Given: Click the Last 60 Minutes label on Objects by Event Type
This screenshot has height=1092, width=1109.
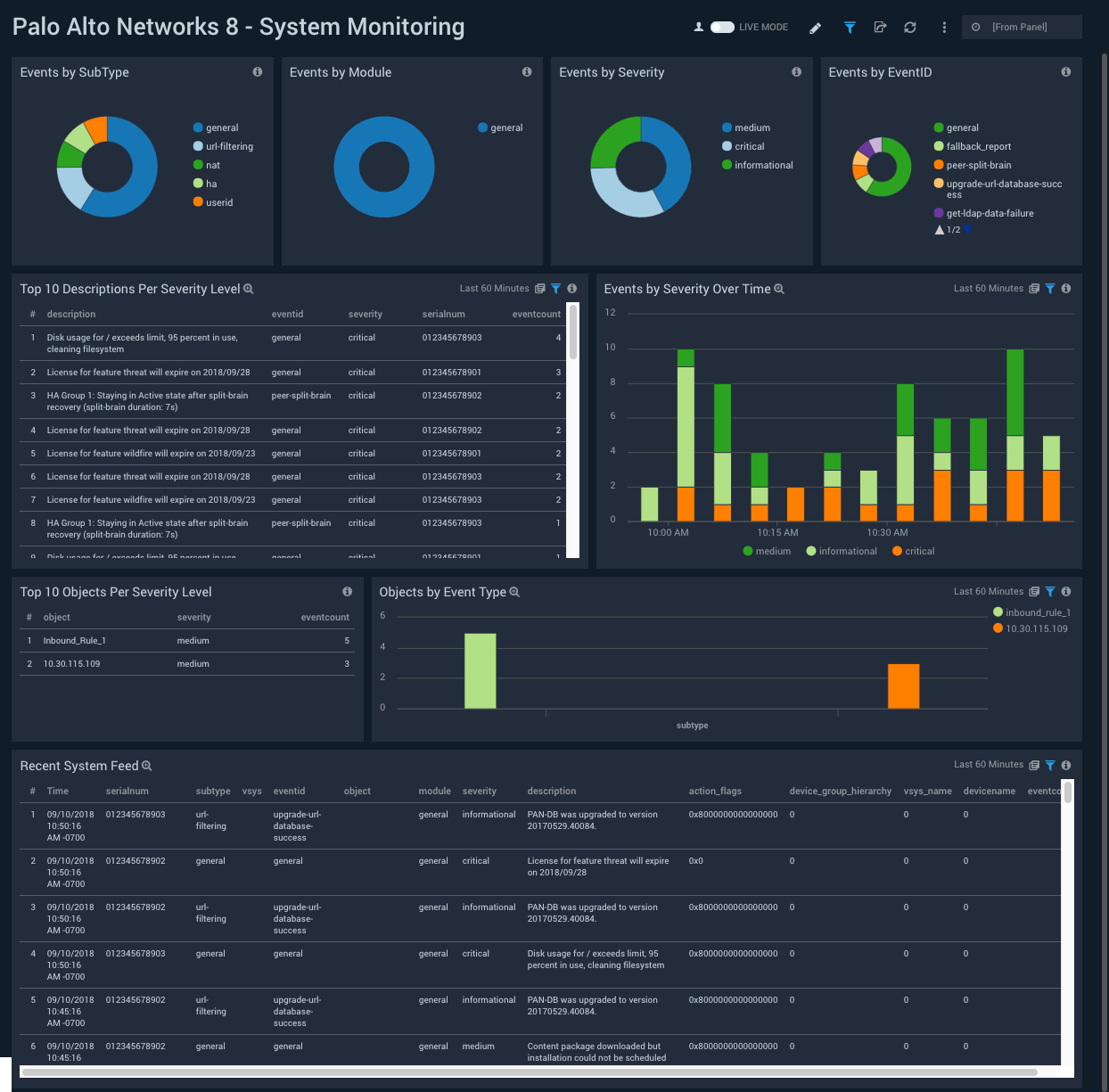Looking at the screenshot, I should pyautogui.click(x=989, y=591).
